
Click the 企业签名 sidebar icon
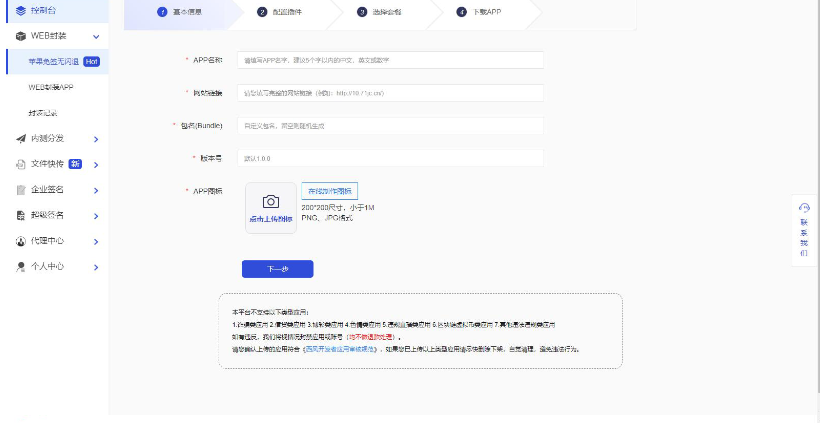(21, 190)
